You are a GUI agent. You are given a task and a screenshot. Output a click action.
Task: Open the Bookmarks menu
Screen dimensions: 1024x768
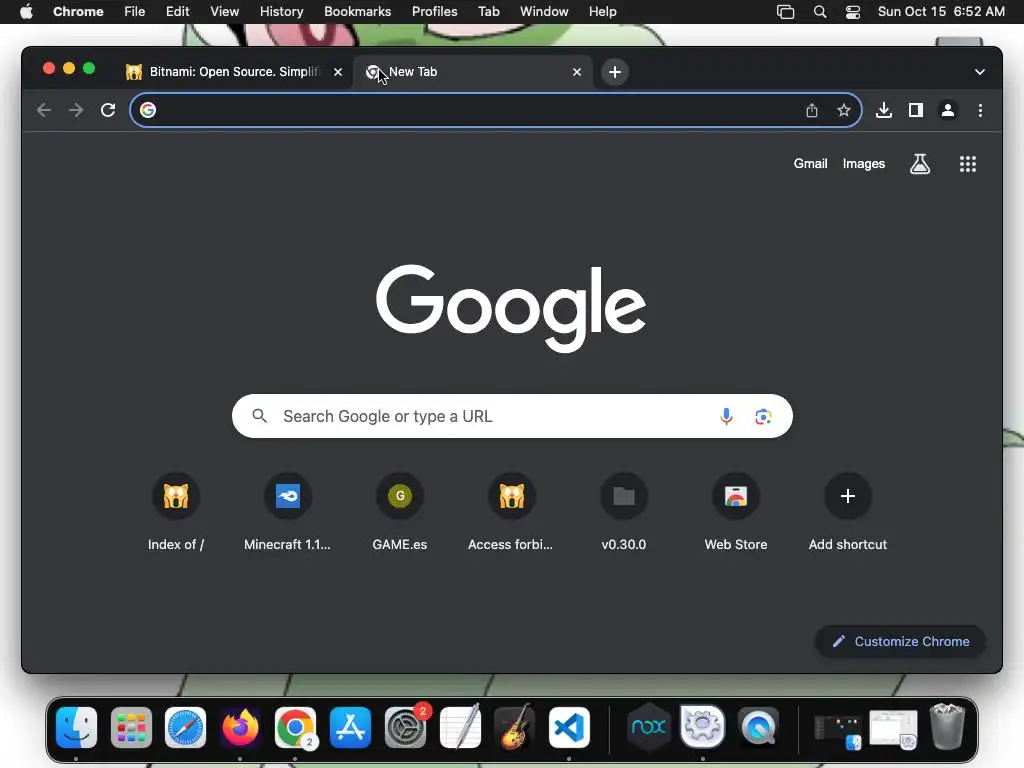pos(357,12)
